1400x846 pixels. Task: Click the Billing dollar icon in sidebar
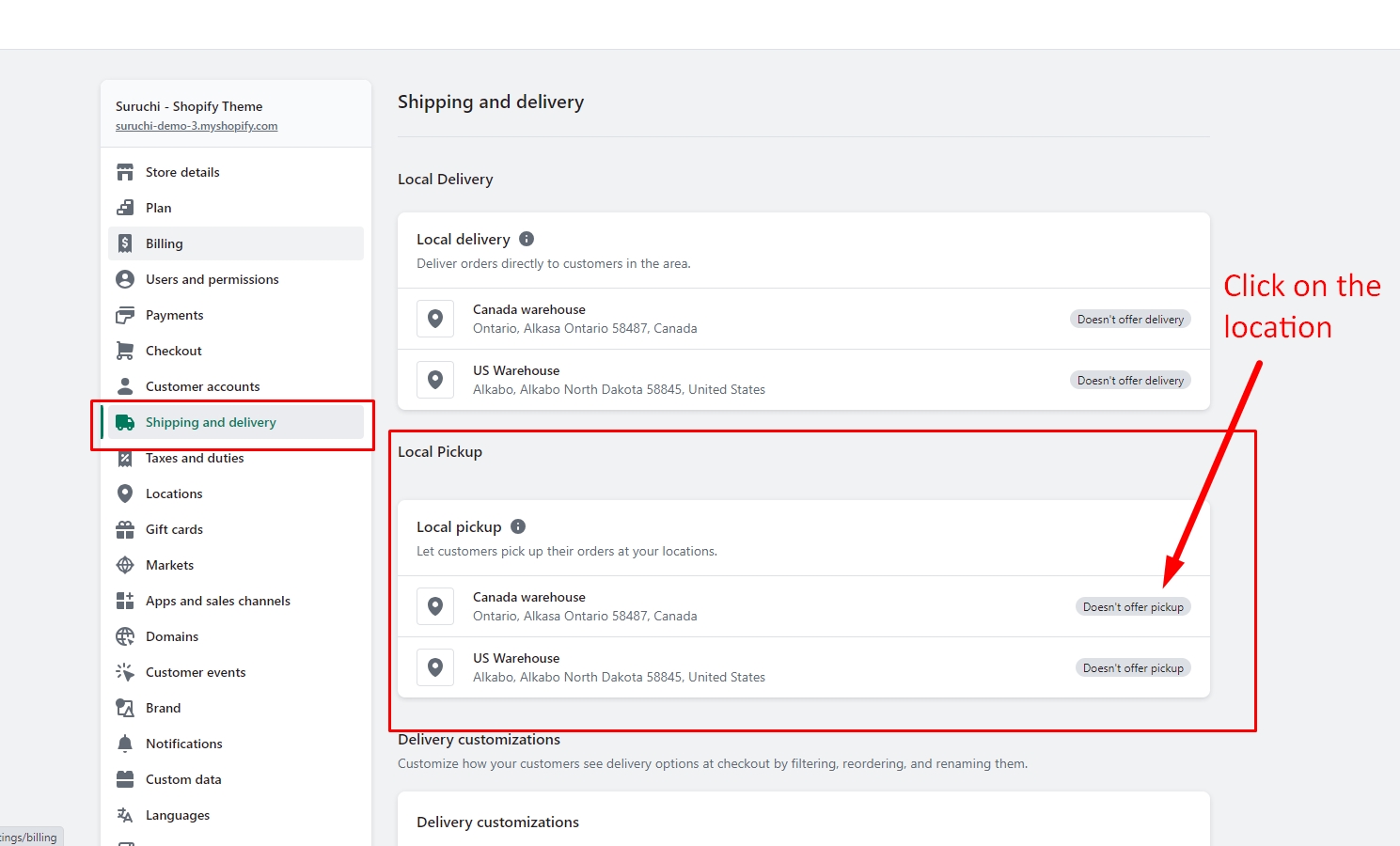(x=125, y=243)
